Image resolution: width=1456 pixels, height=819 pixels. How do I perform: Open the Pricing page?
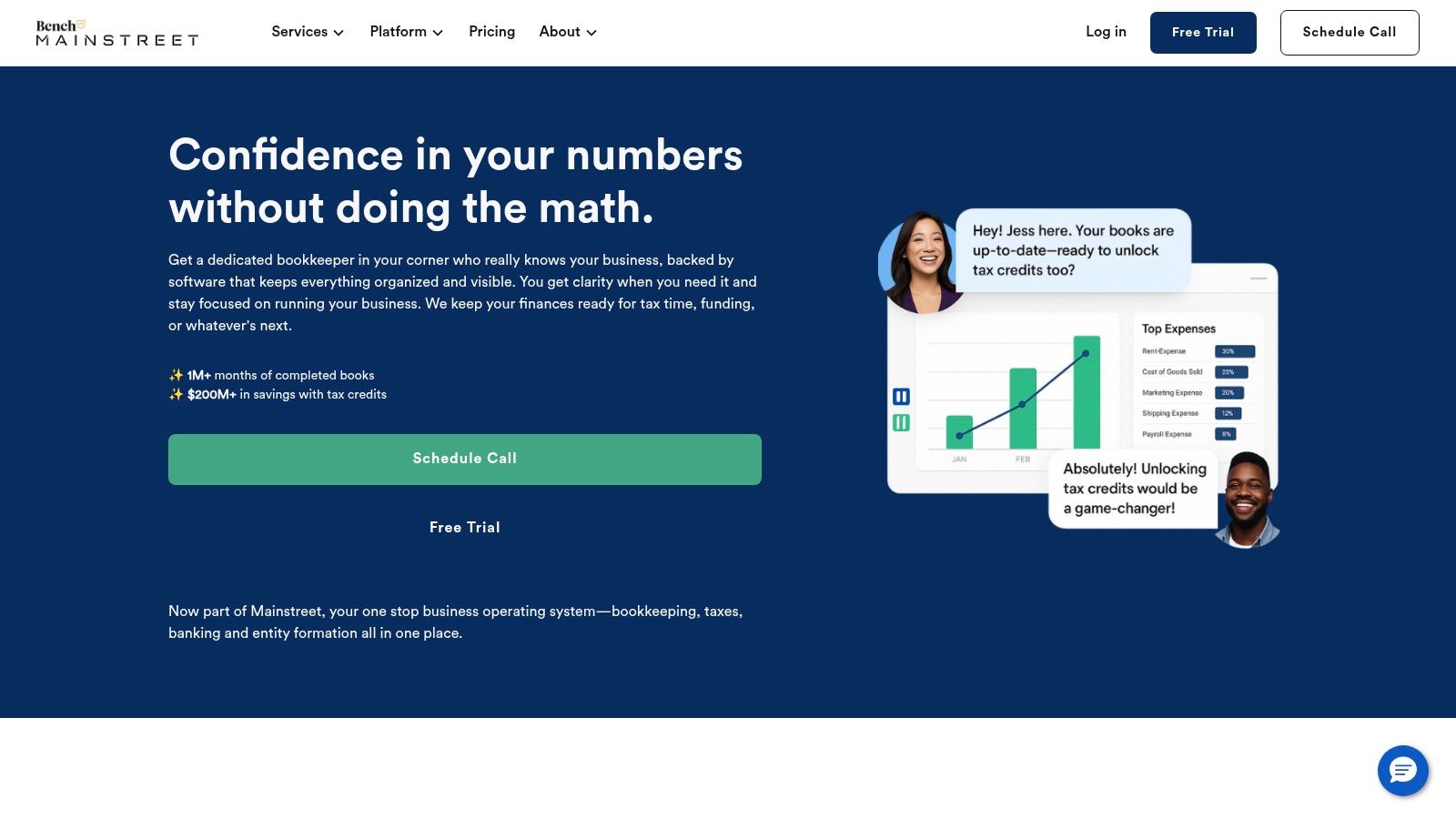point(491,32)
